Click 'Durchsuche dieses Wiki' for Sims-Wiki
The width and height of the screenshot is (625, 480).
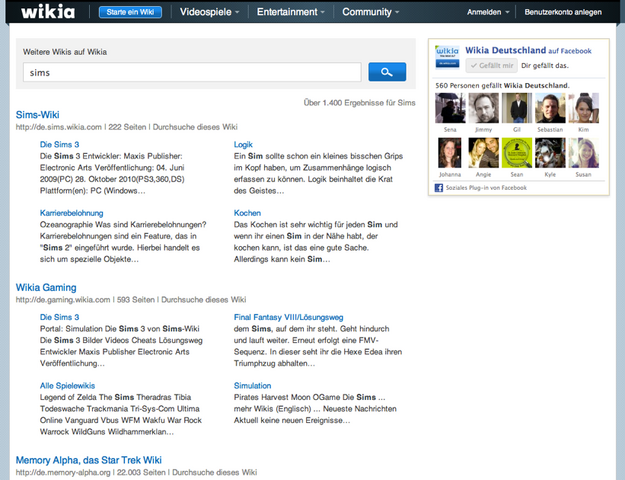[x=195, y=127]
